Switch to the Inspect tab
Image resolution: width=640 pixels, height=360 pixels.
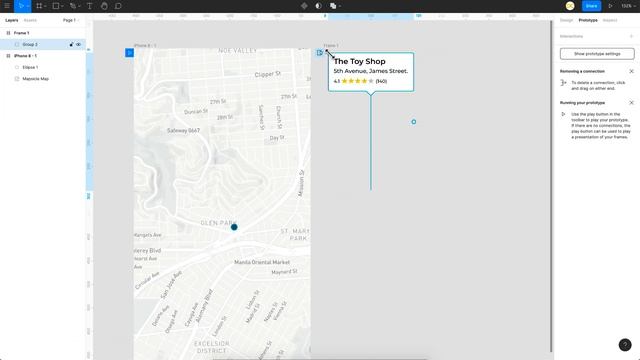610,20
